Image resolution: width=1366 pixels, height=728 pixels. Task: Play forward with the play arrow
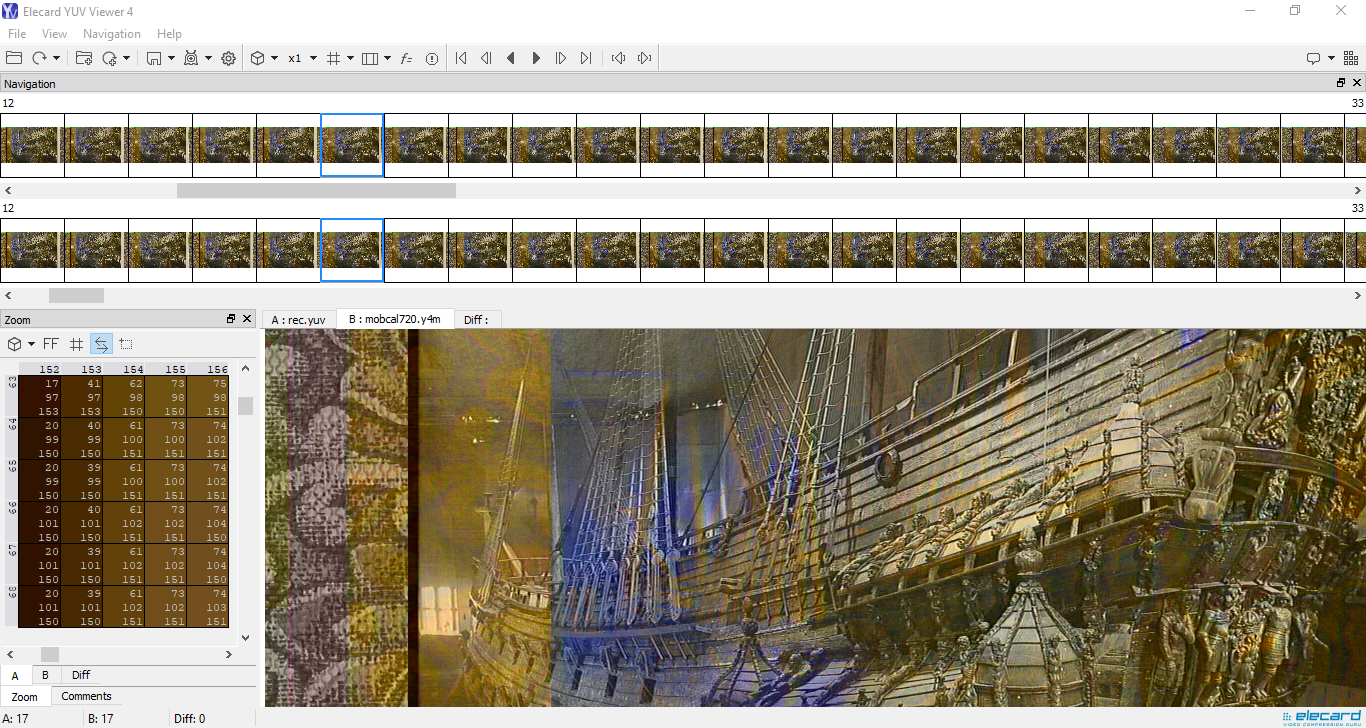coord(536,58)
